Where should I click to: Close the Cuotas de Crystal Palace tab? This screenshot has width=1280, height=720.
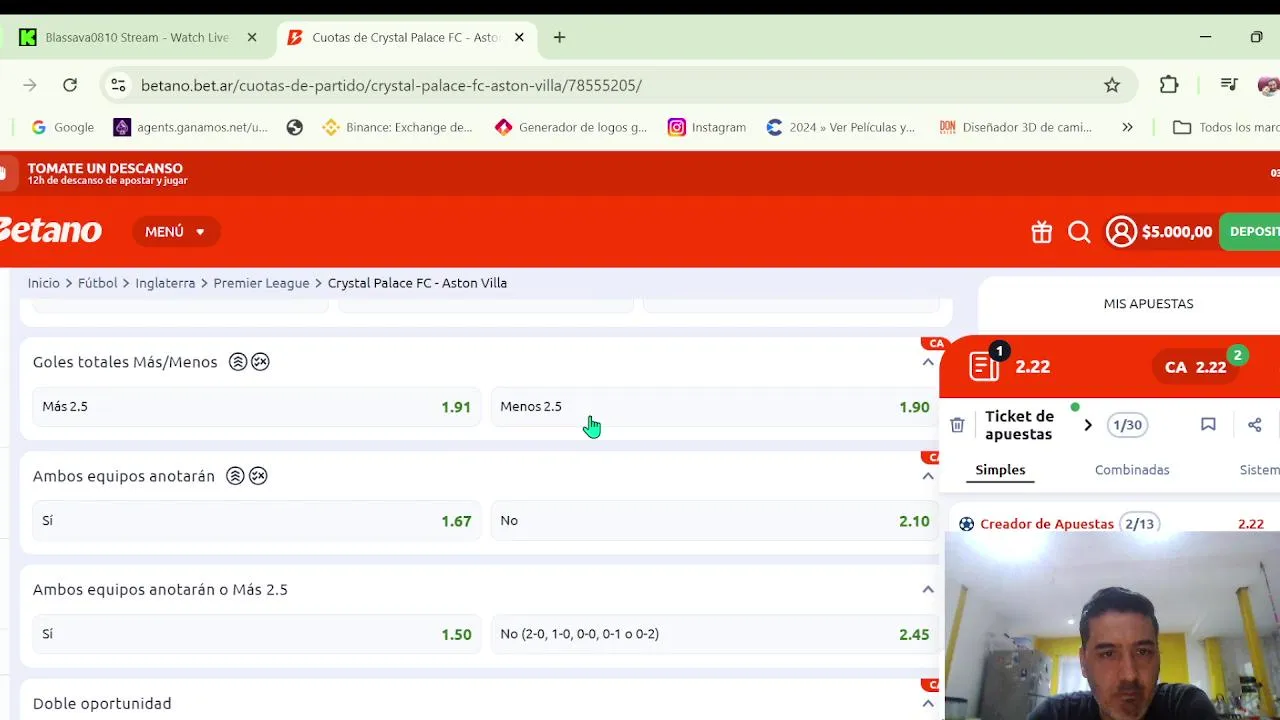tap(519, 37)
